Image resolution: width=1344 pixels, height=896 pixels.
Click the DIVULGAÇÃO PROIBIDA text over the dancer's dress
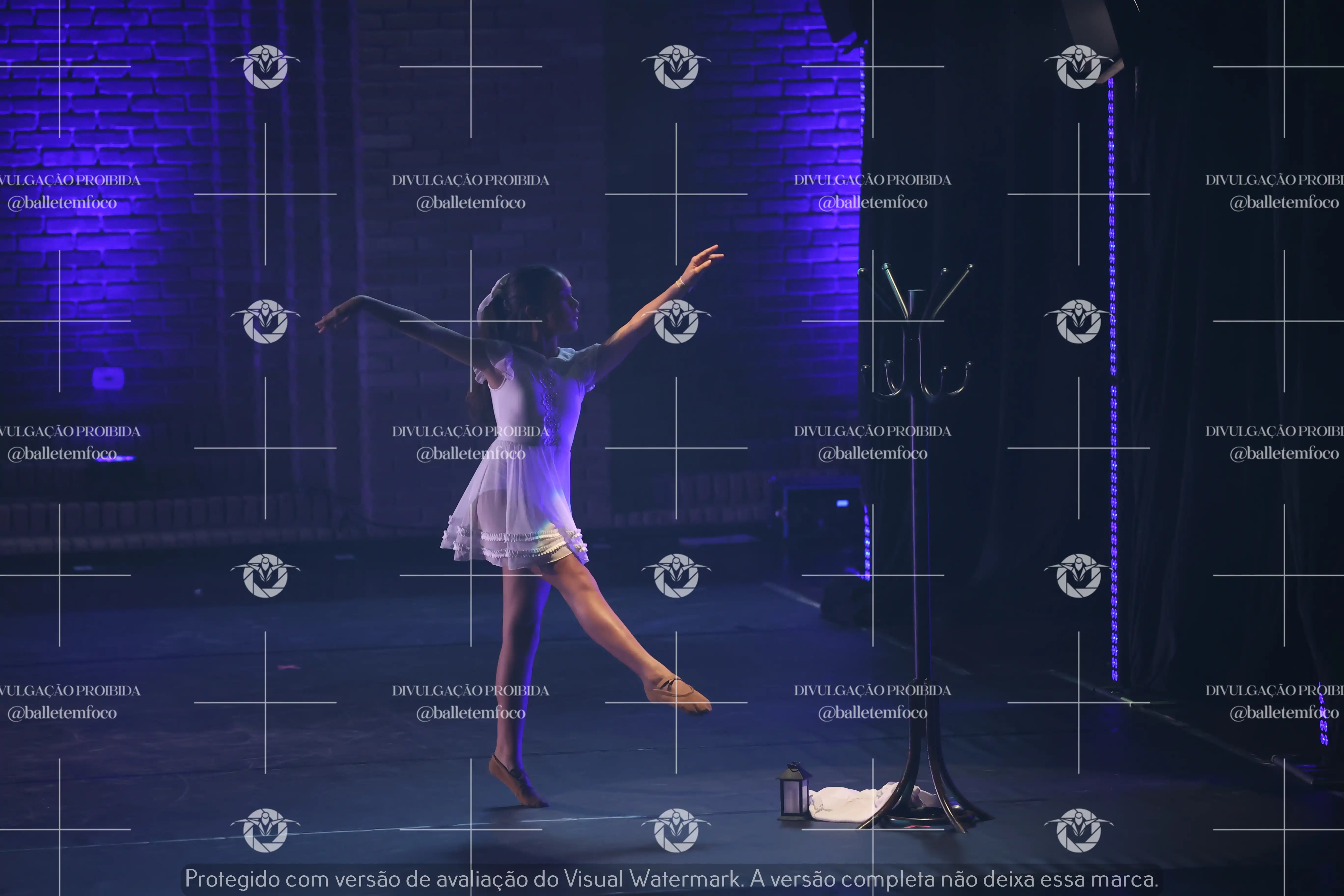(x=470, y=432)
